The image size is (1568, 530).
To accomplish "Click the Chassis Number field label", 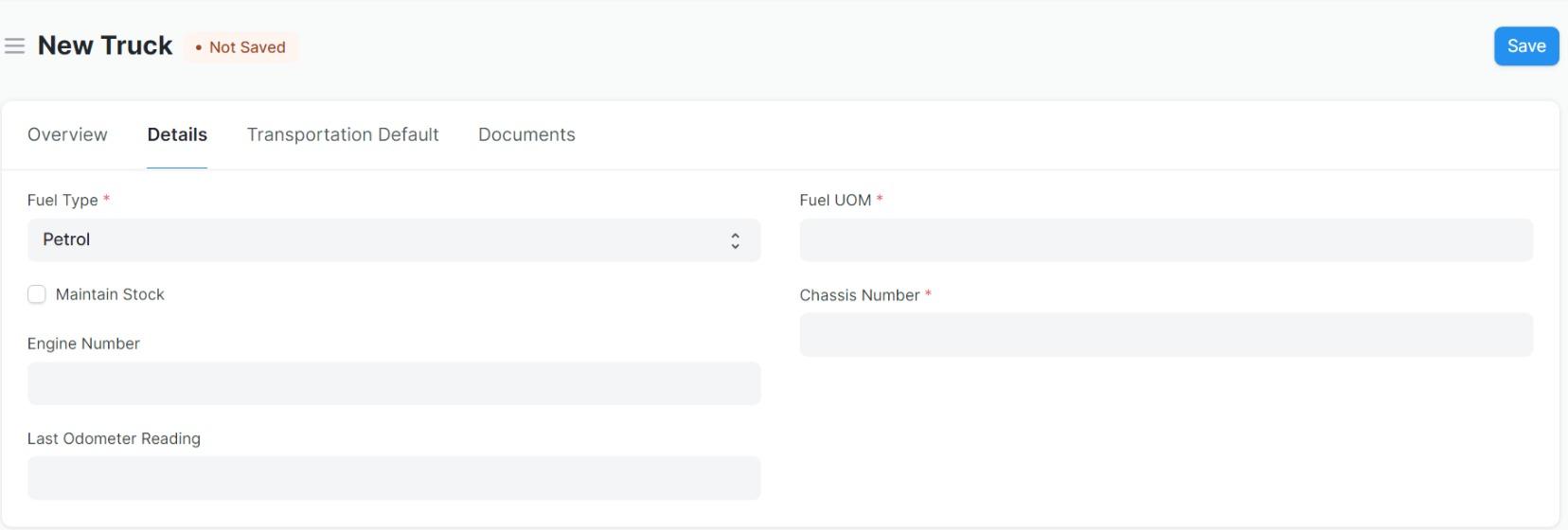I will click(859, 295).
